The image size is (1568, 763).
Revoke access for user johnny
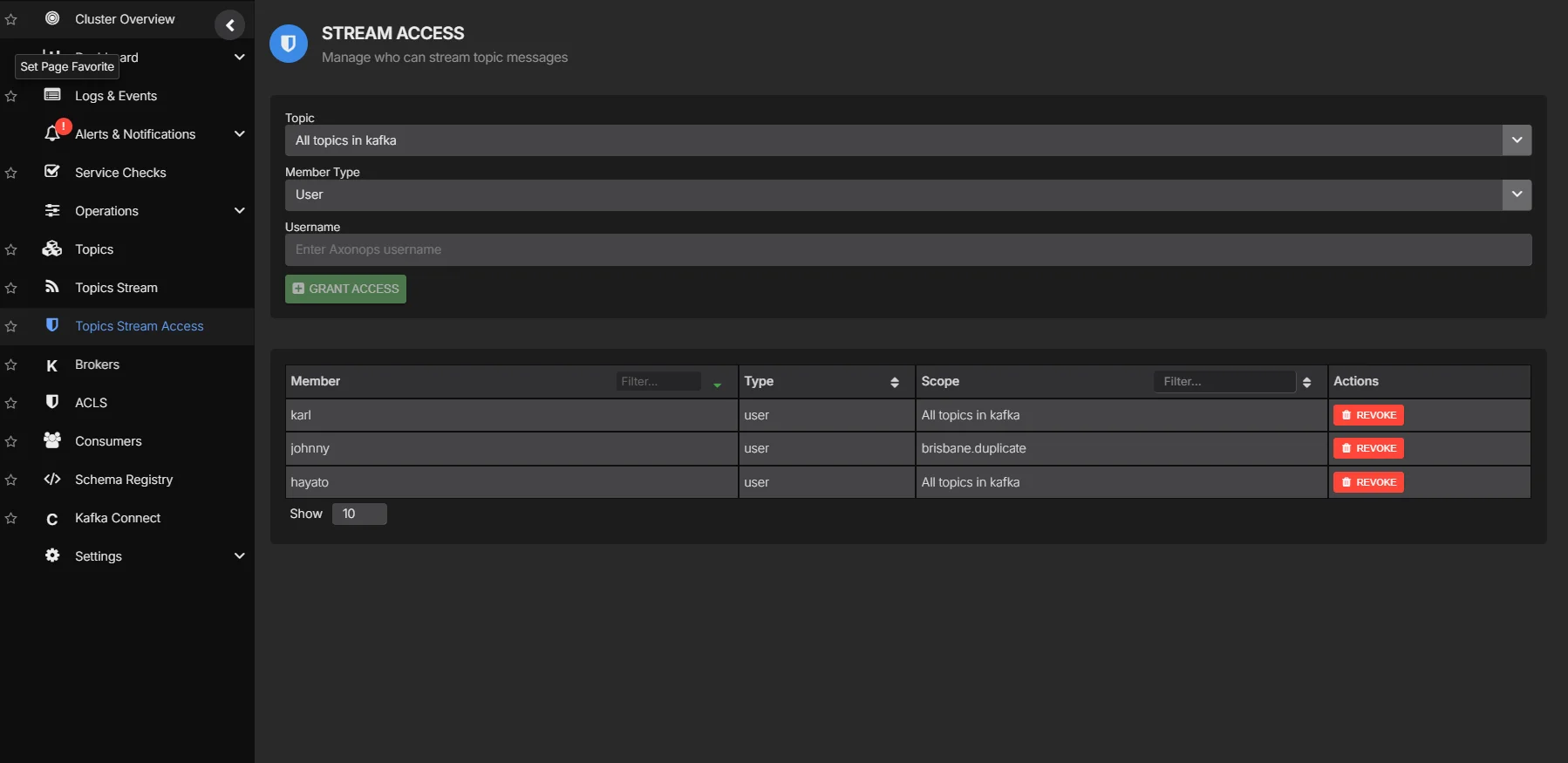(1367, 448)
